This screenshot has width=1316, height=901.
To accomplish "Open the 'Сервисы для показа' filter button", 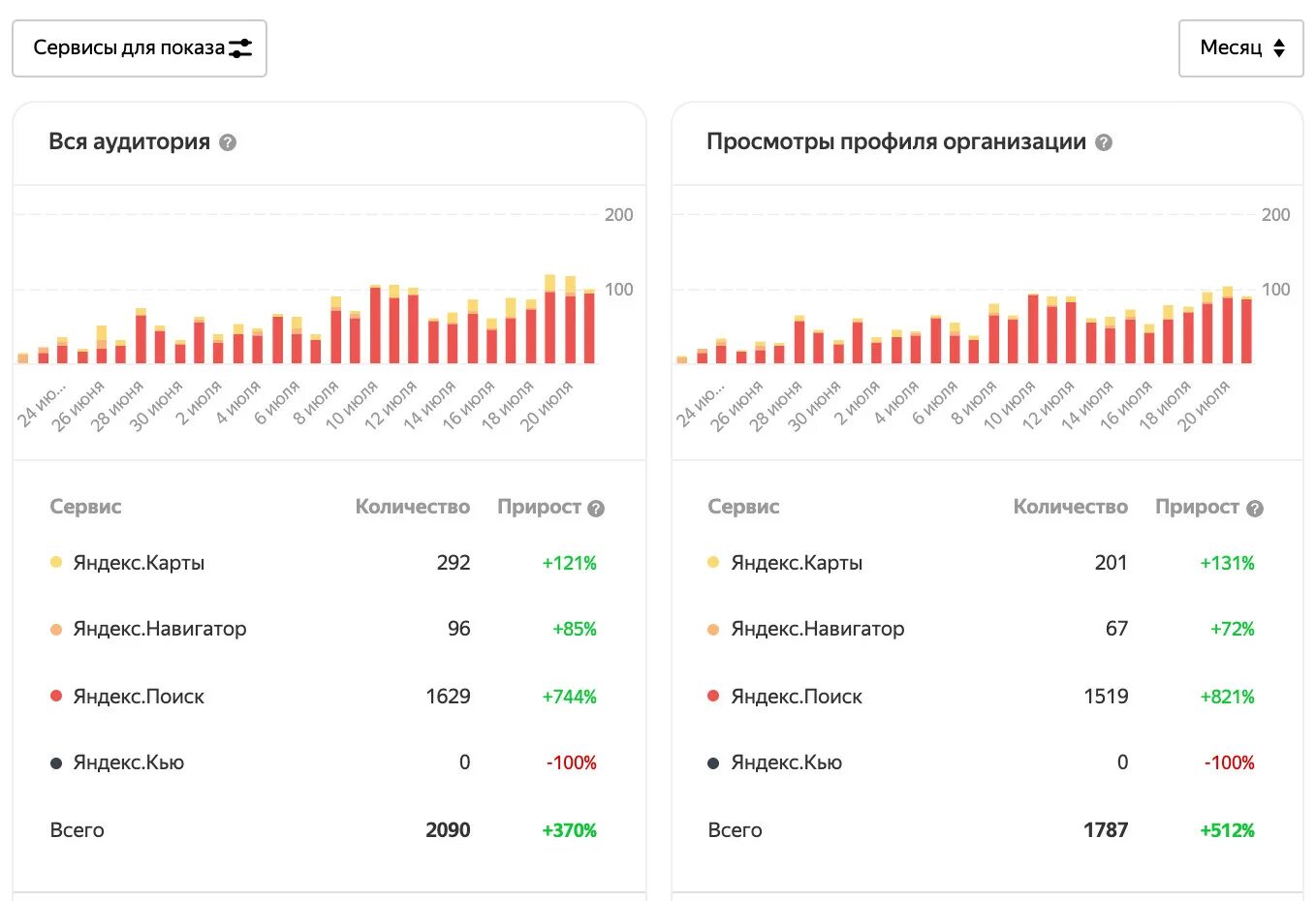I will point(140,48).
